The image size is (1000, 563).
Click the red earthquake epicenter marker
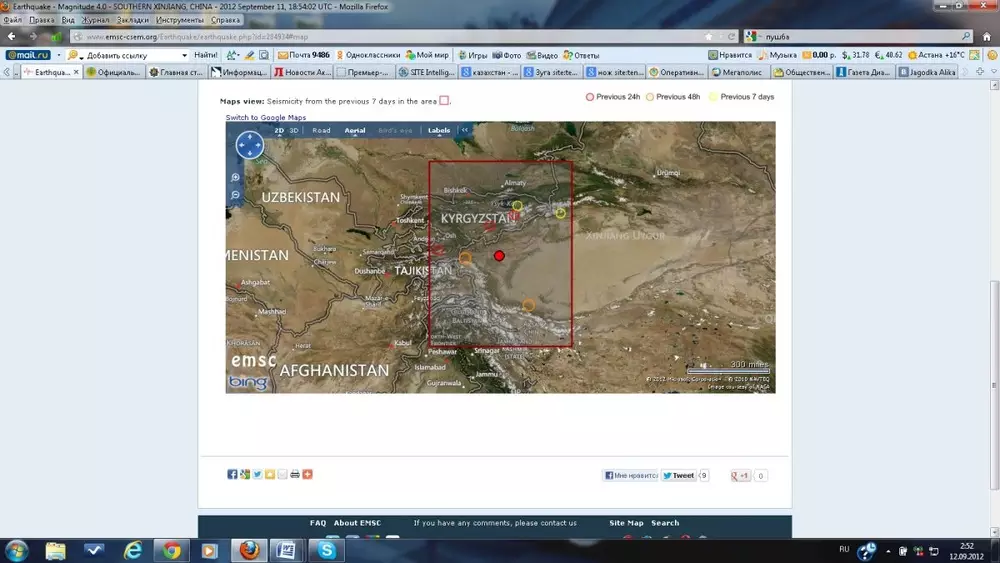(x=499, y=256)
